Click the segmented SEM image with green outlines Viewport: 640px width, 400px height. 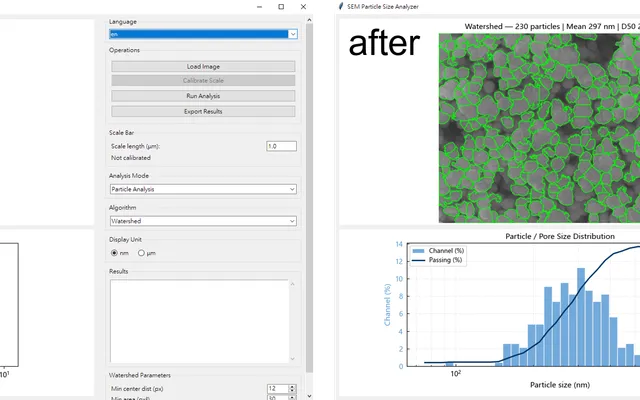click(x=539, y=128)
